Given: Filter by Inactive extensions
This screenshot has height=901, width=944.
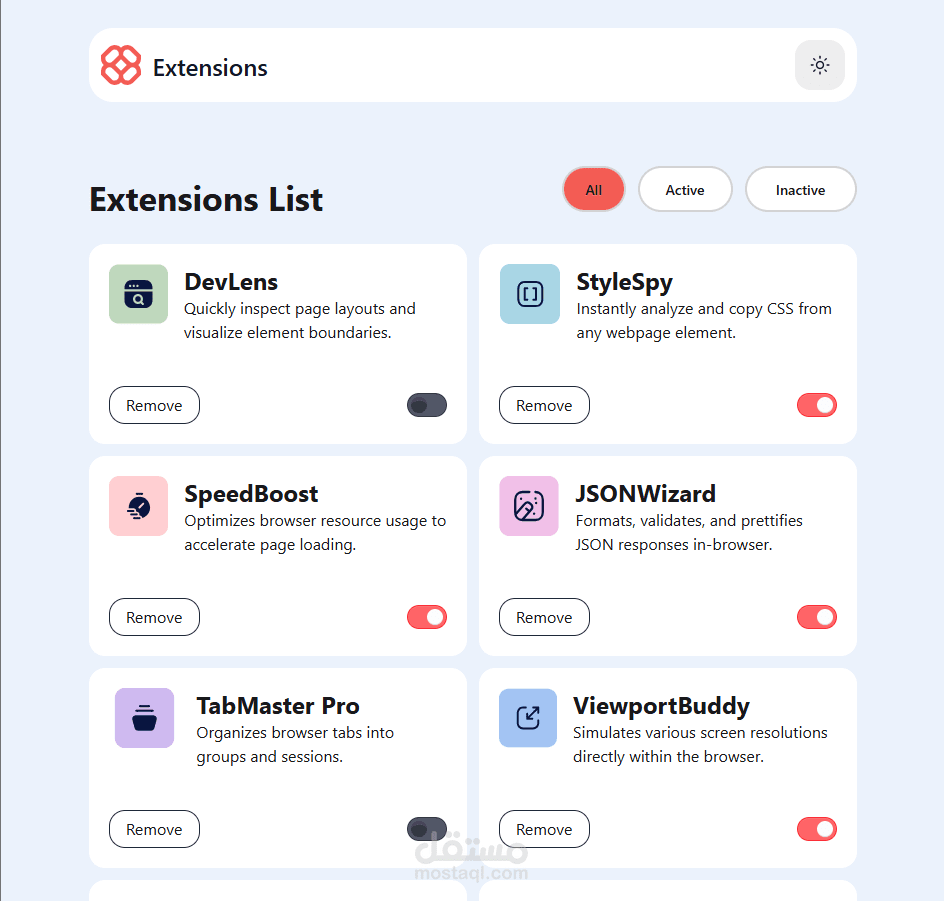Looking at the screenshot, I should coord(800,190).
